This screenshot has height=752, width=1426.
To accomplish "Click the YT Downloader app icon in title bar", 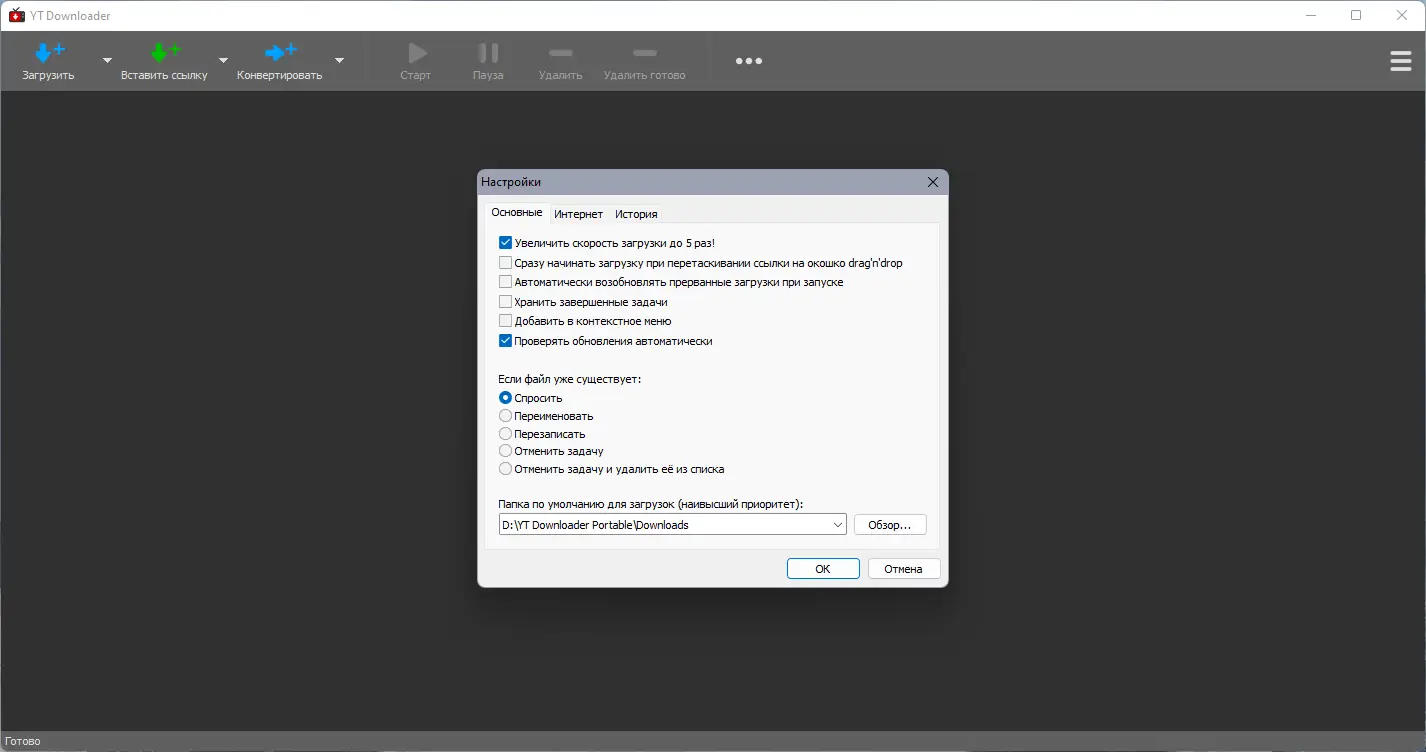I will pos(17,15).
